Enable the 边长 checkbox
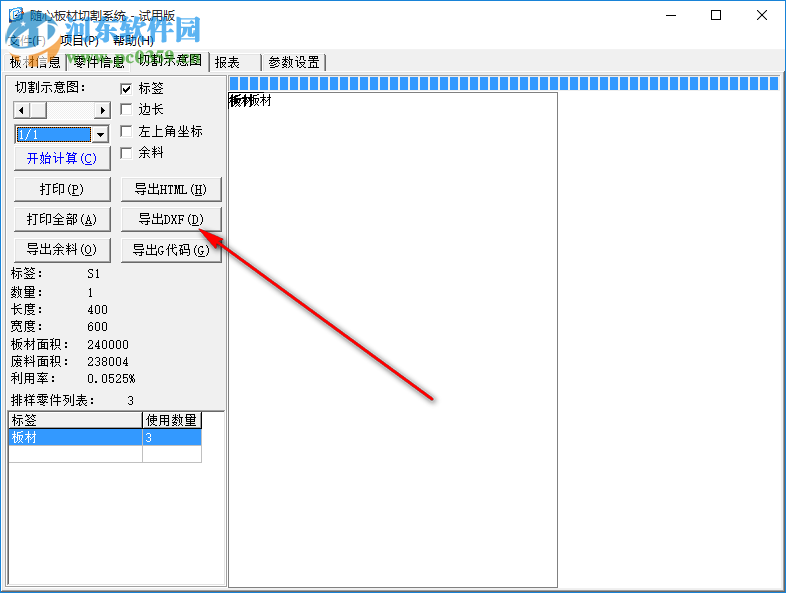 pos(126,109)
